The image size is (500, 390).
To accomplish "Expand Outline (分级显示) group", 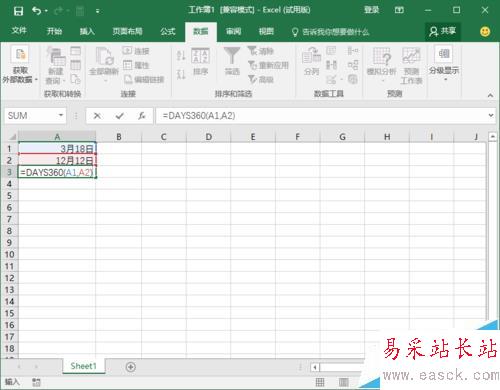I will [444, 63].
